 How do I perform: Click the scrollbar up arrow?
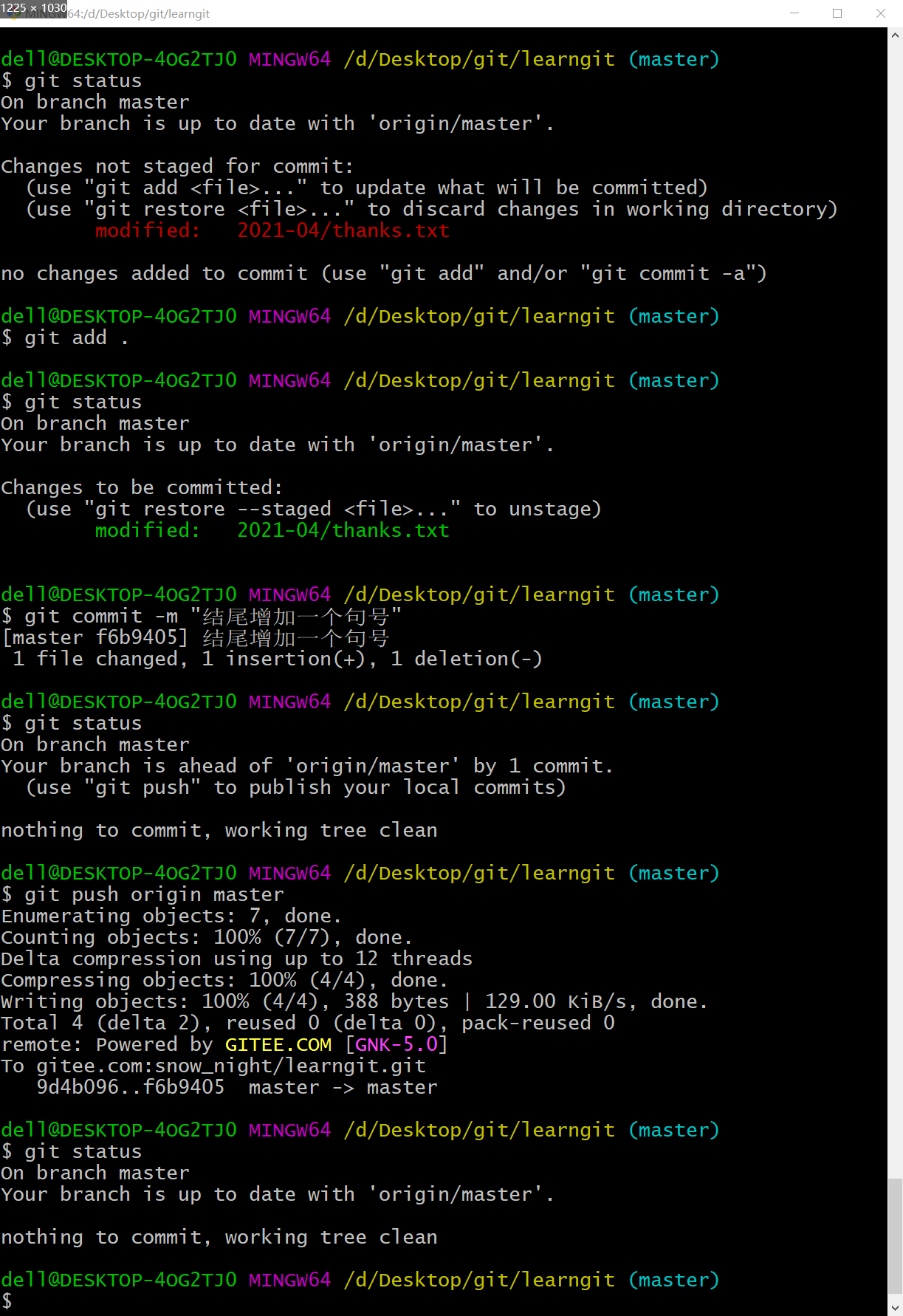896,35
